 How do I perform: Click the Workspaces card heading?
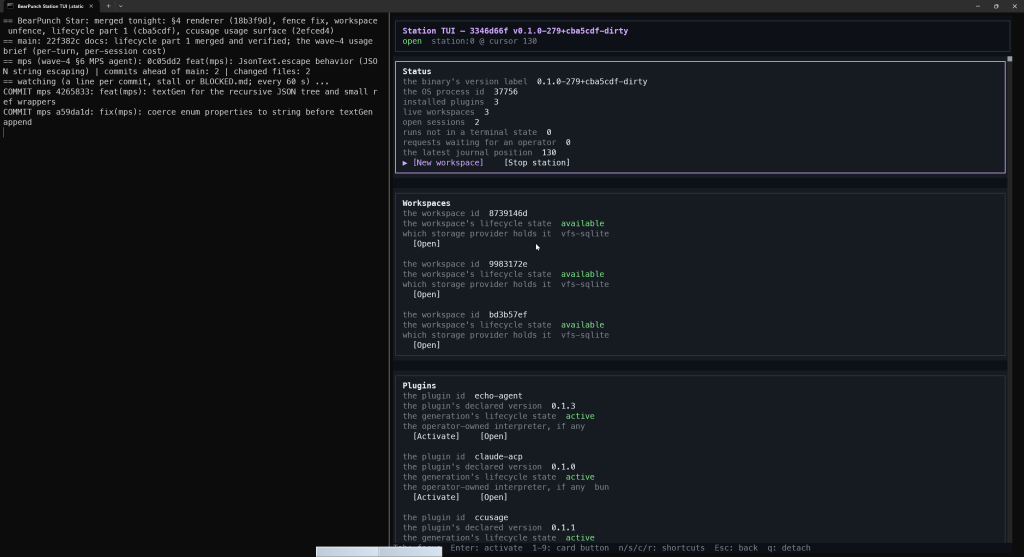(426, 203)
